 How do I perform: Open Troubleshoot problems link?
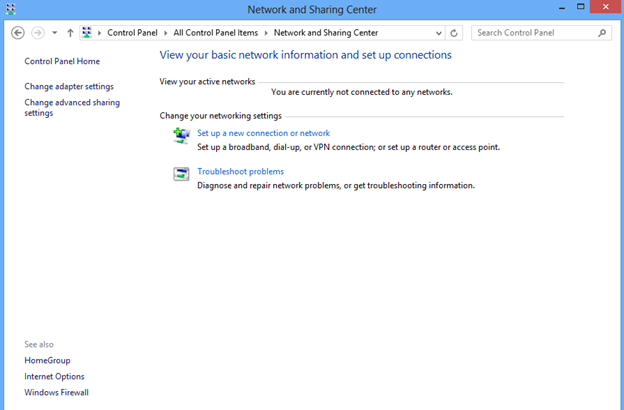point(240,172)
